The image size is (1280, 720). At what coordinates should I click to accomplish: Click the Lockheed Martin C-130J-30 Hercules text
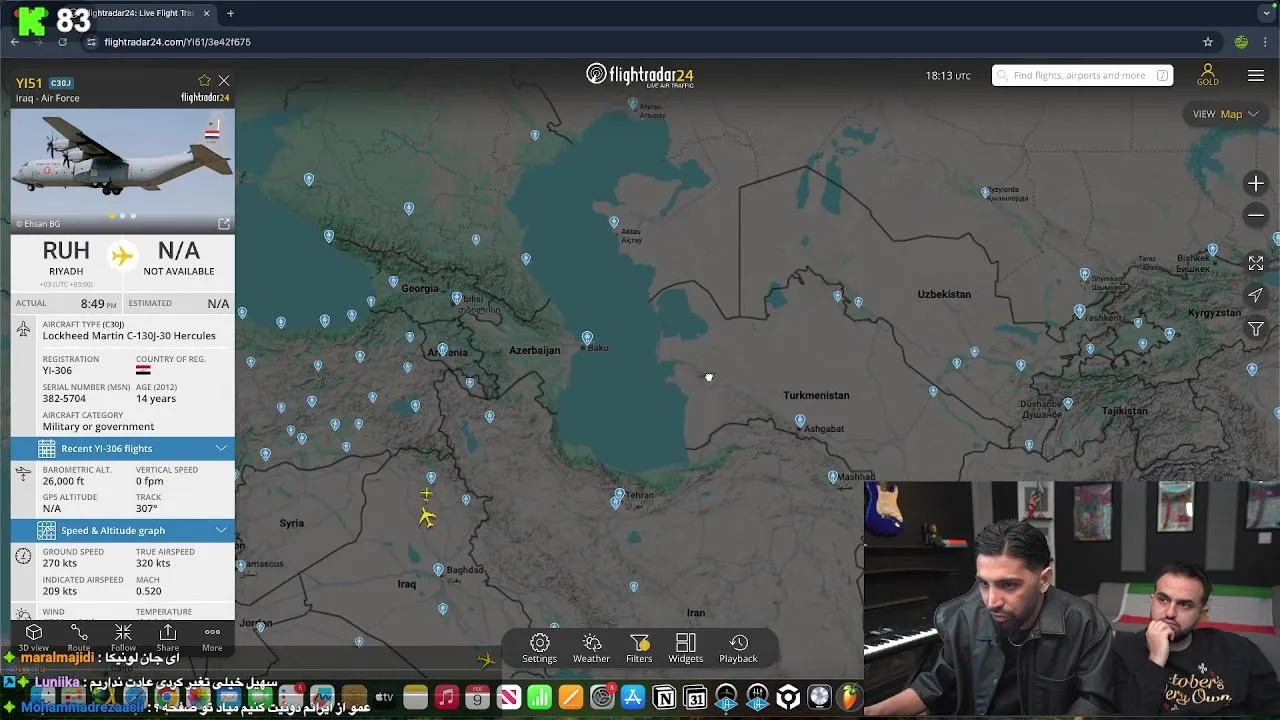(x=129, y=336)
